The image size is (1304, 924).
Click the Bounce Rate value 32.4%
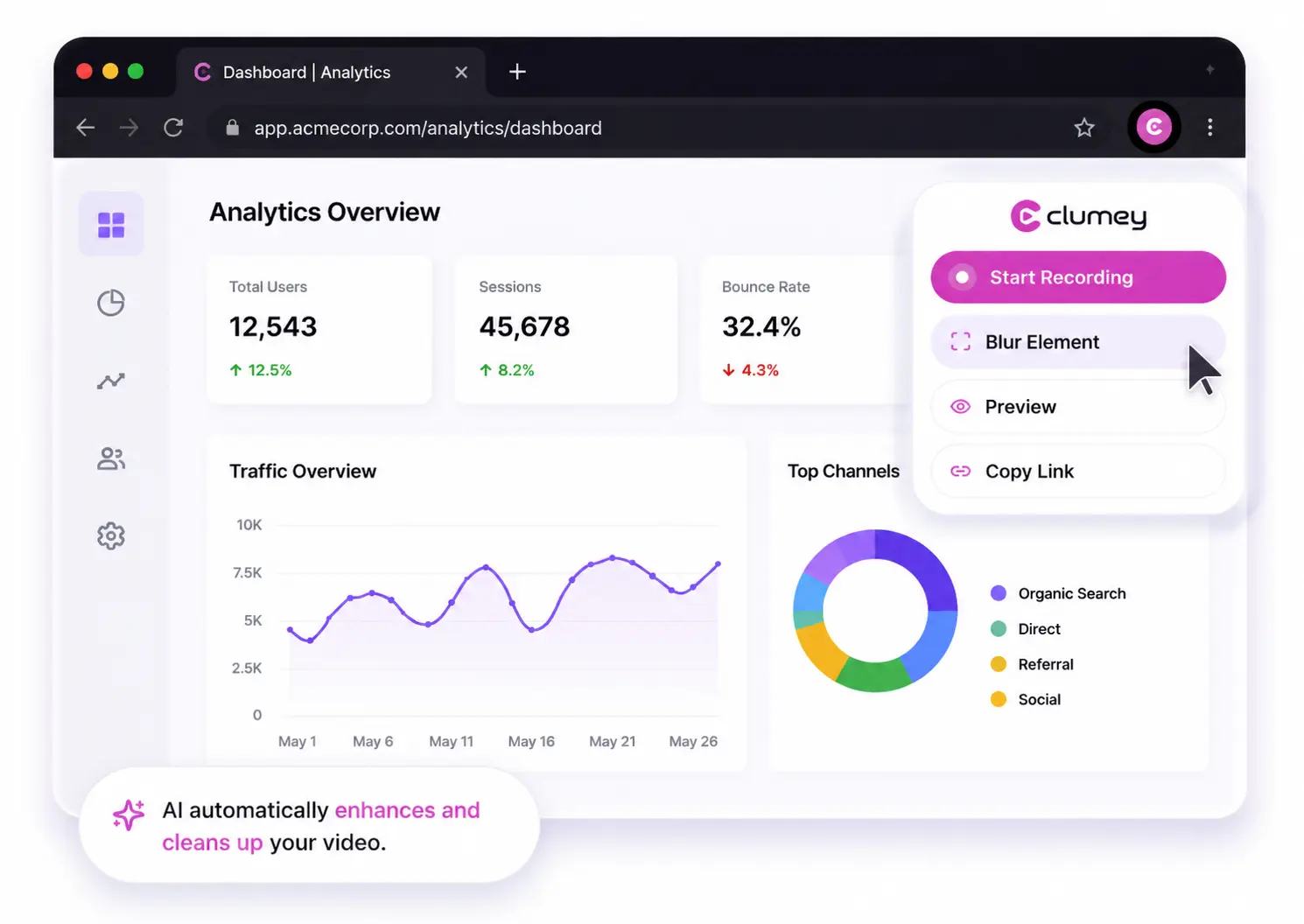pyautogui.click(x=761, y=327)
